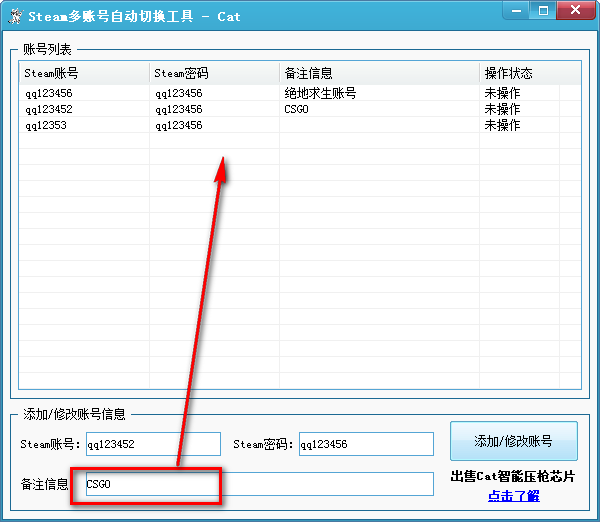Screen dimensions: 600x522
Task: Open the 点击了解 link
Action: 514,496
